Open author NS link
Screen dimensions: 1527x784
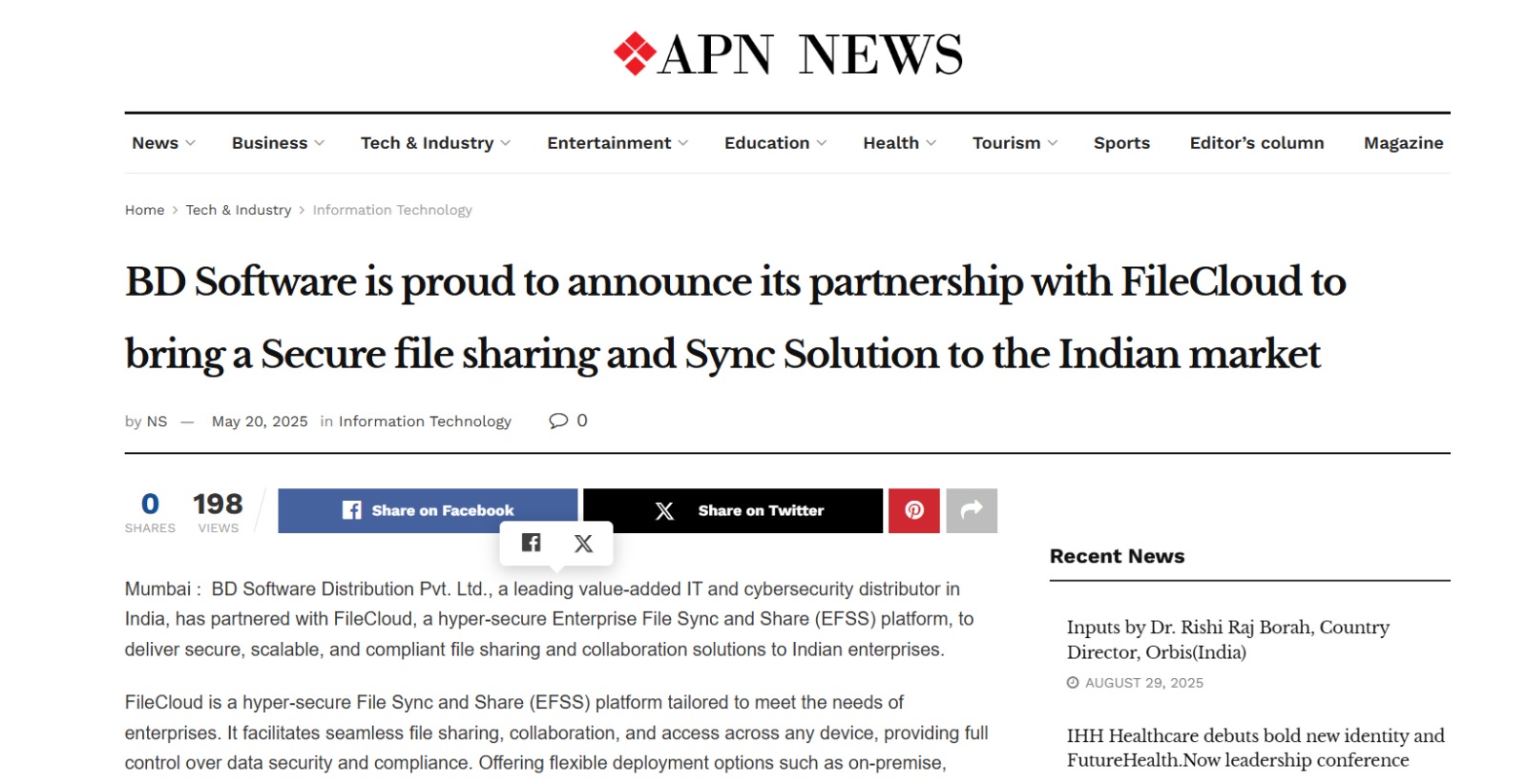click(x=157, y=422)
